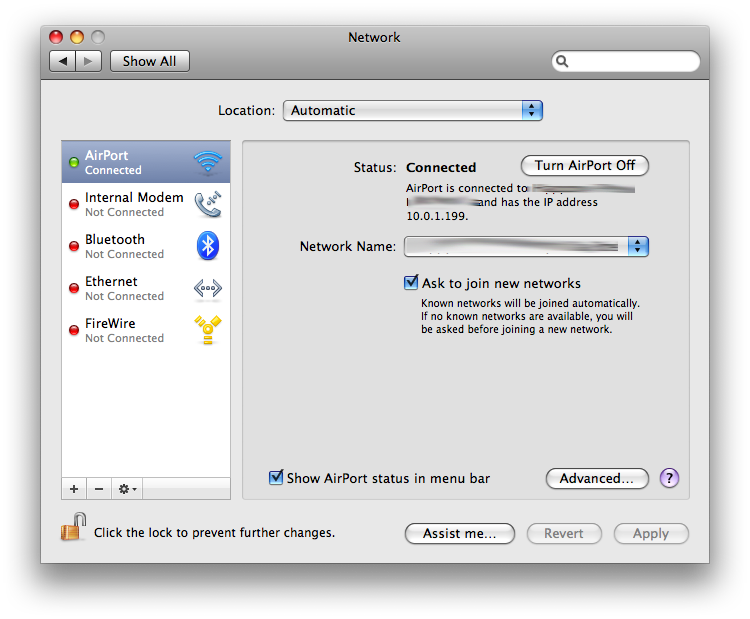Click in the search field

click(626, 61)
